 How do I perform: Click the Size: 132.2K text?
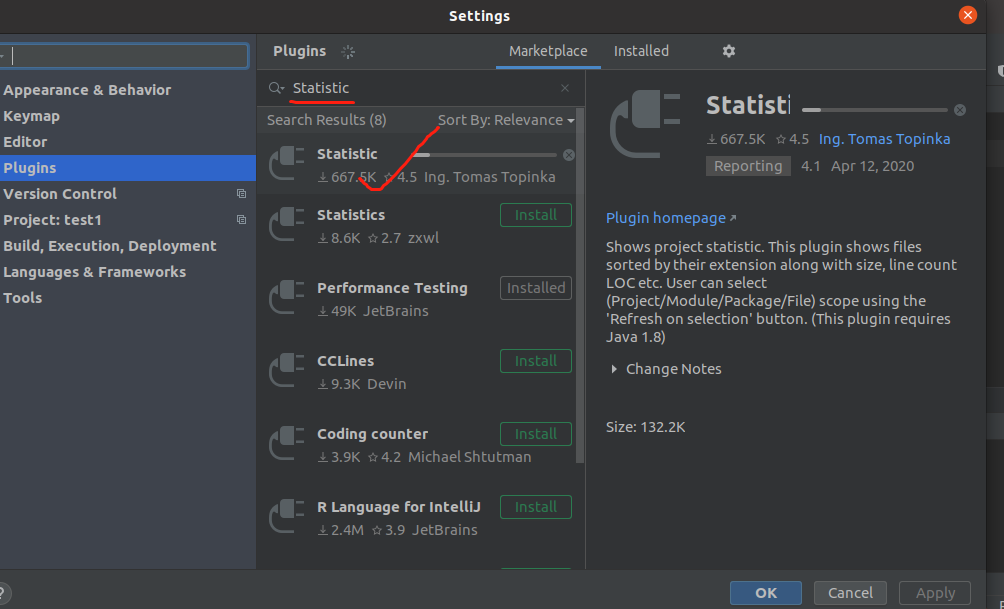pos(645,427)
